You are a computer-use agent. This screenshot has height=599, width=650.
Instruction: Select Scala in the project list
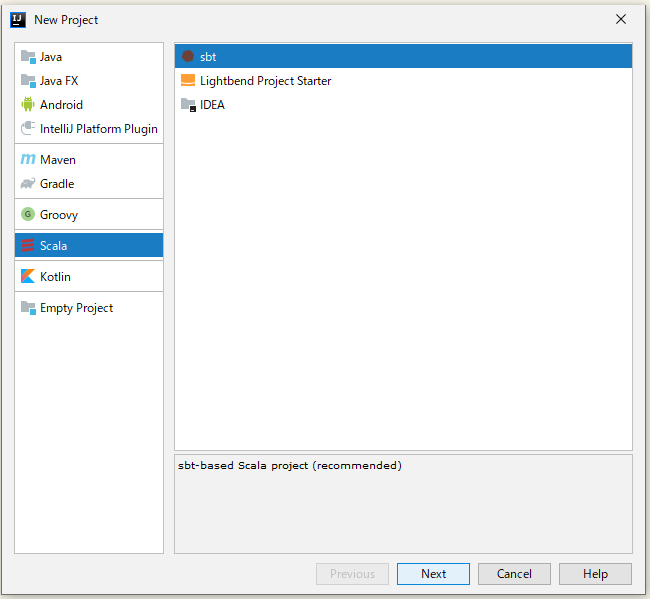pos(89,245)
